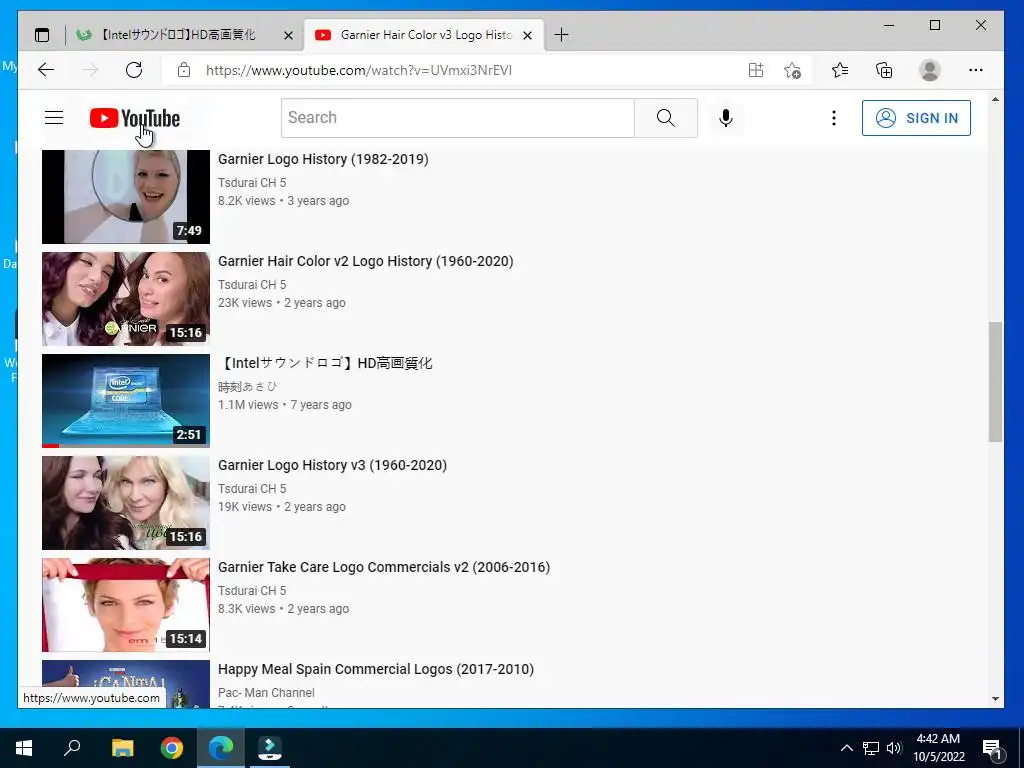Screen dimensions: 1024x768
Task: Open Edge Settings and more menu
Action: click(x=976, y=70)
